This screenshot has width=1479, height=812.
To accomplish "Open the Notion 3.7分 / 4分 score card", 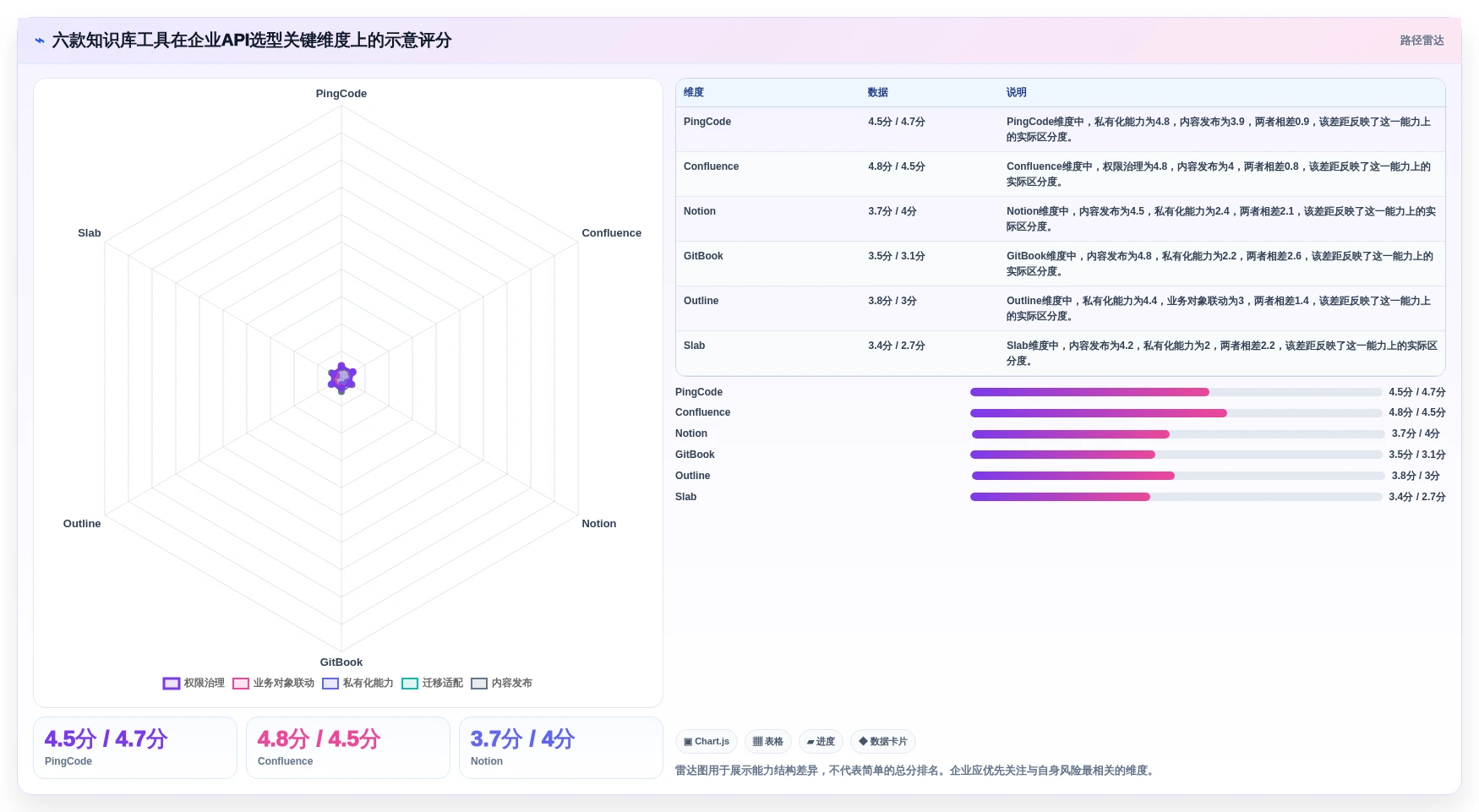I will tap(561, 748).
